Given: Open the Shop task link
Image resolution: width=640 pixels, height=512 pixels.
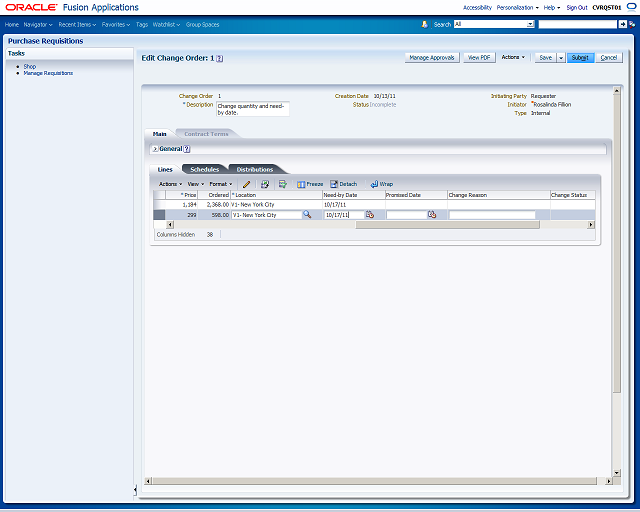Looking at the screenshot, I should tap(30, 66).
